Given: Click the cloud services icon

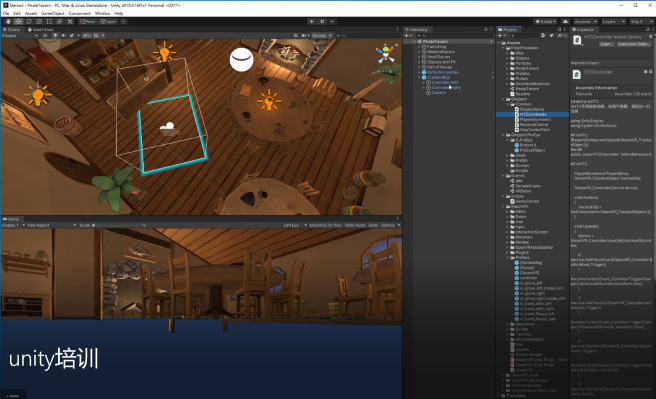Looking at the screenshot, I should pos(566,21).
